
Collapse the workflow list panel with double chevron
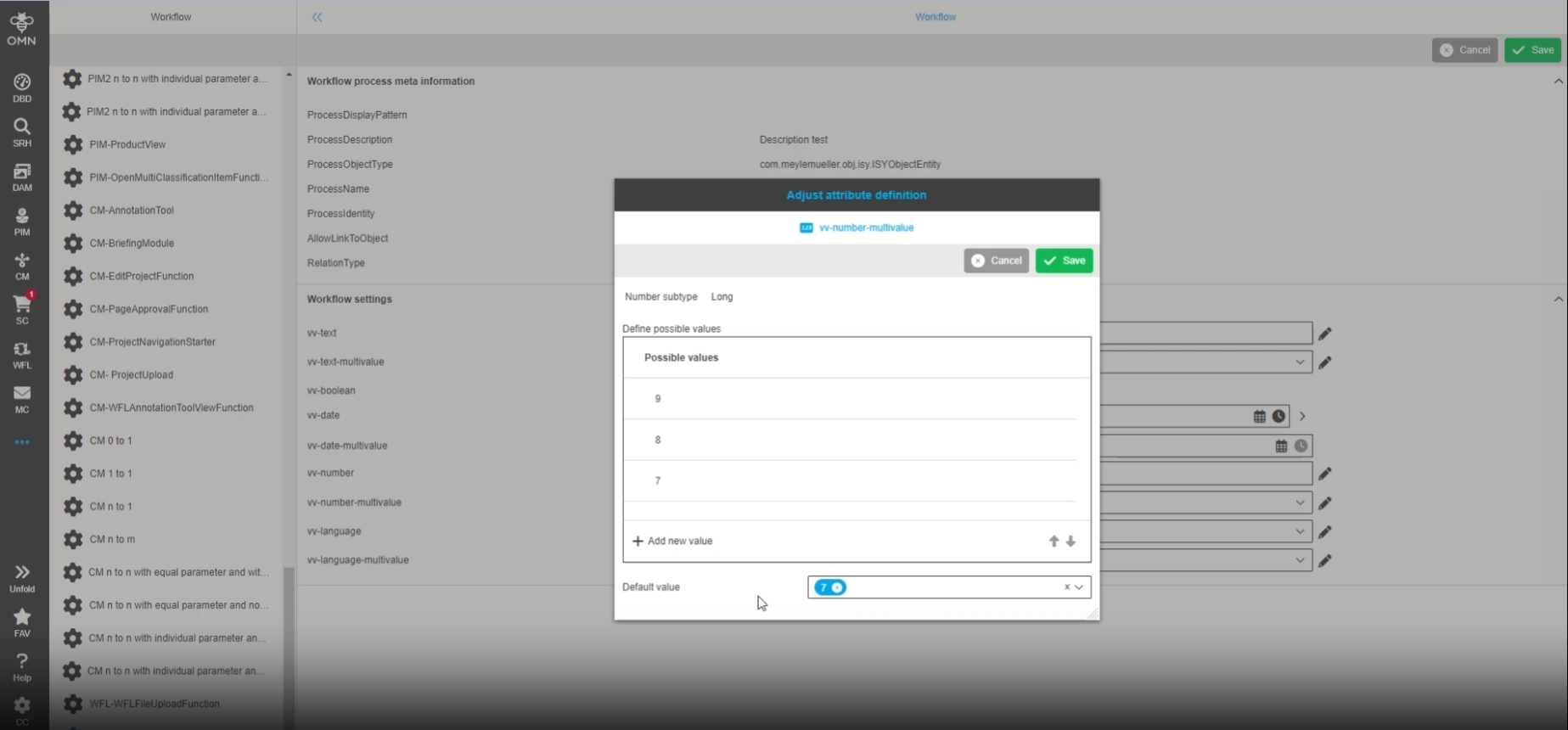[317, 17]
